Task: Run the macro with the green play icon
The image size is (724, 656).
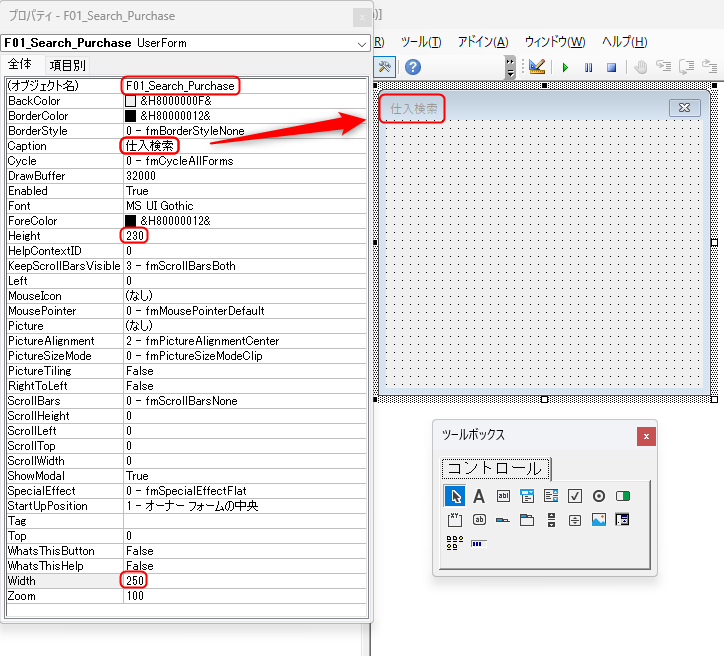Action: click(x=565, y=67)
